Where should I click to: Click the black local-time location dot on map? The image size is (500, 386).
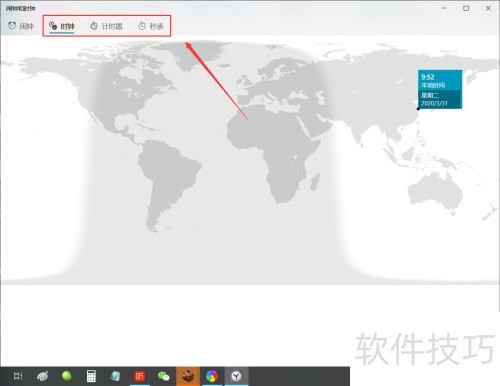click(x=418, y=109)
